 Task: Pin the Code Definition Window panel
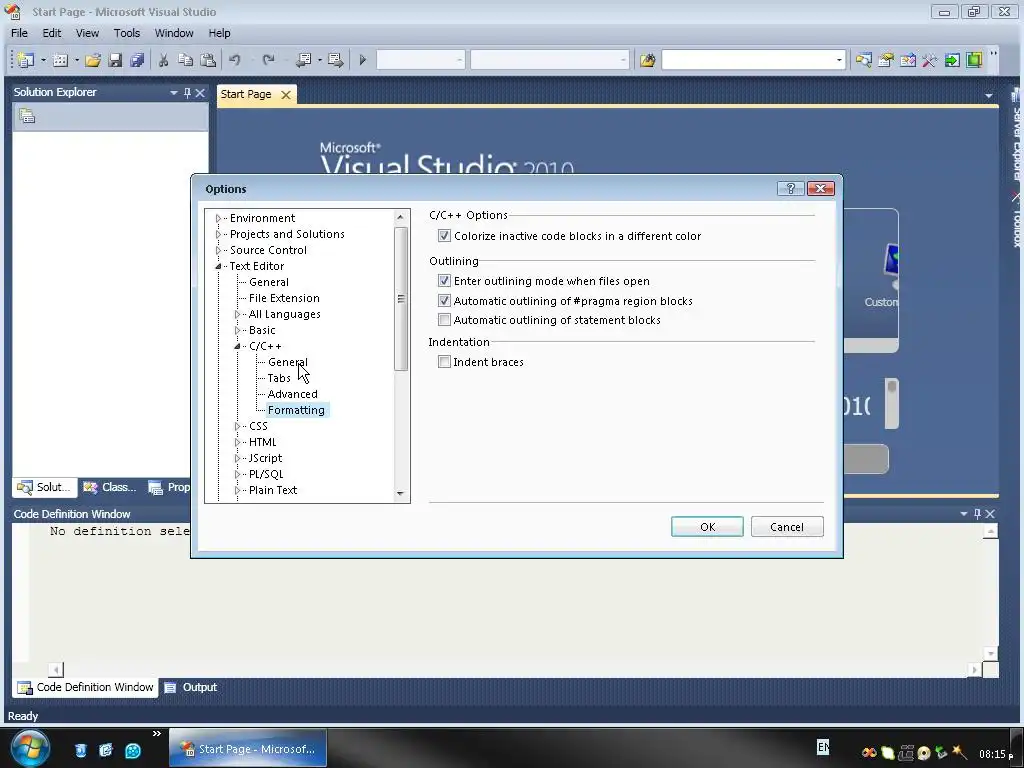click(x=977, y=514)
